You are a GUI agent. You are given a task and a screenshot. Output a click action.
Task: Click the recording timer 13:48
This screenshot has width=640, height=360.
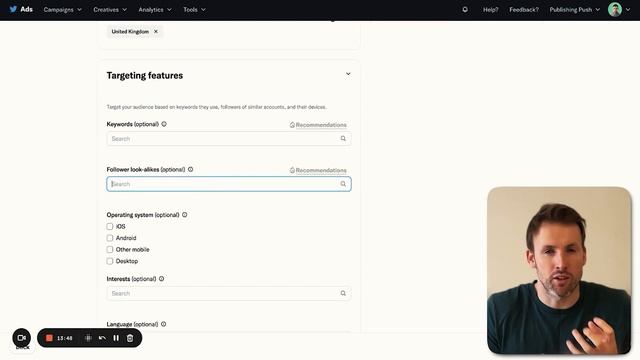point(64,338)
